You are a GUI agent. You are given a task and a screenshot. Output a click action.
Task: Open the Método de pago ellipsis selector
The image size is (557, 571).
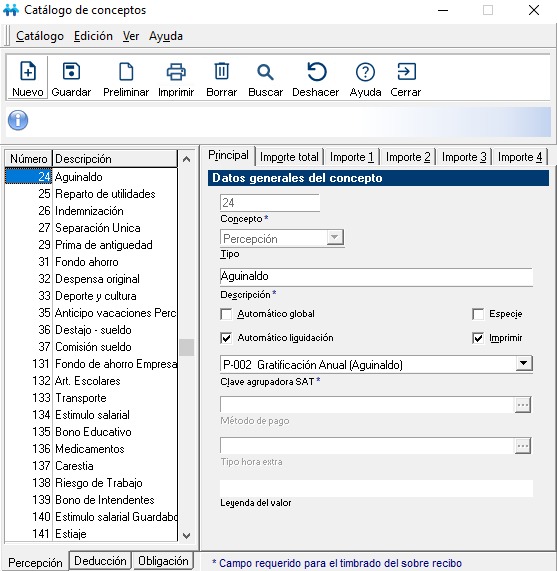point(523,405)
